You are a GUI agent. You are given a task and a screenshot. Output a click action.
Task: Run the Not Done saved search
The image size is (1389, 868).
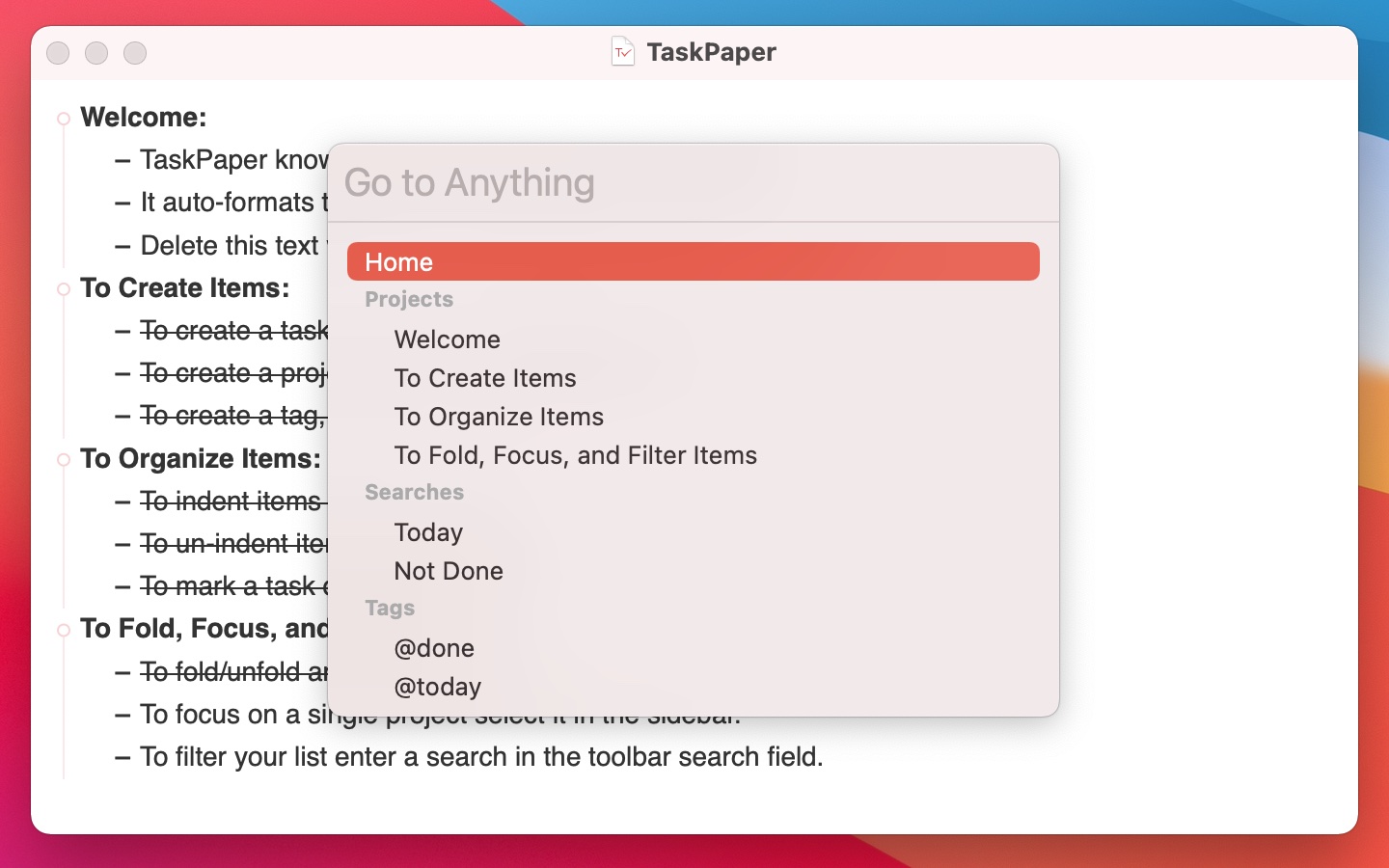[448, 571]
